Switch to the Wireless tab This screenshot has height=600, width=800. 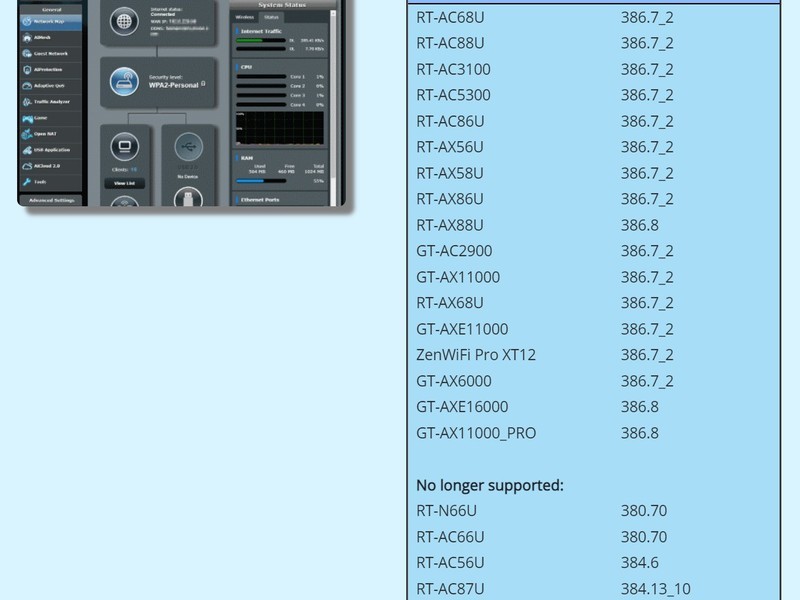(245, 17)
